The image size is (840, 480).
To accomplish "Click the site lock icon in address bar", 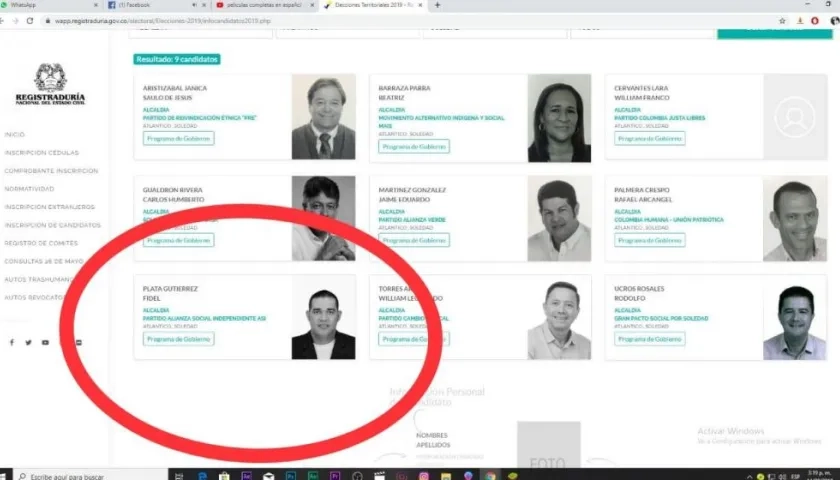I will coord(48,21).
